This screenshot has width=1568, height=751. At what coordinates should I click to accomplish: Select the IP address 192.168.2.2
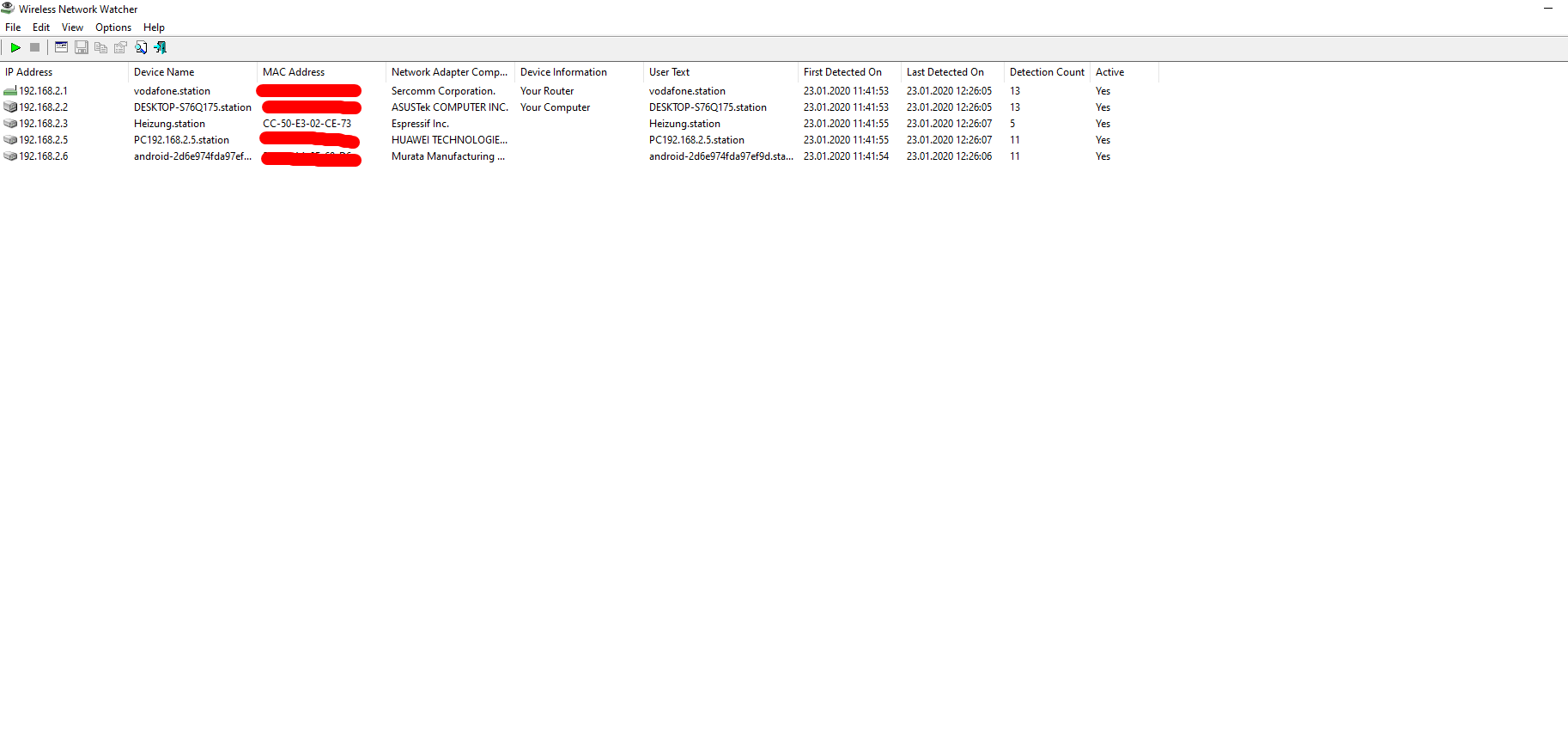tap(43, 107)
